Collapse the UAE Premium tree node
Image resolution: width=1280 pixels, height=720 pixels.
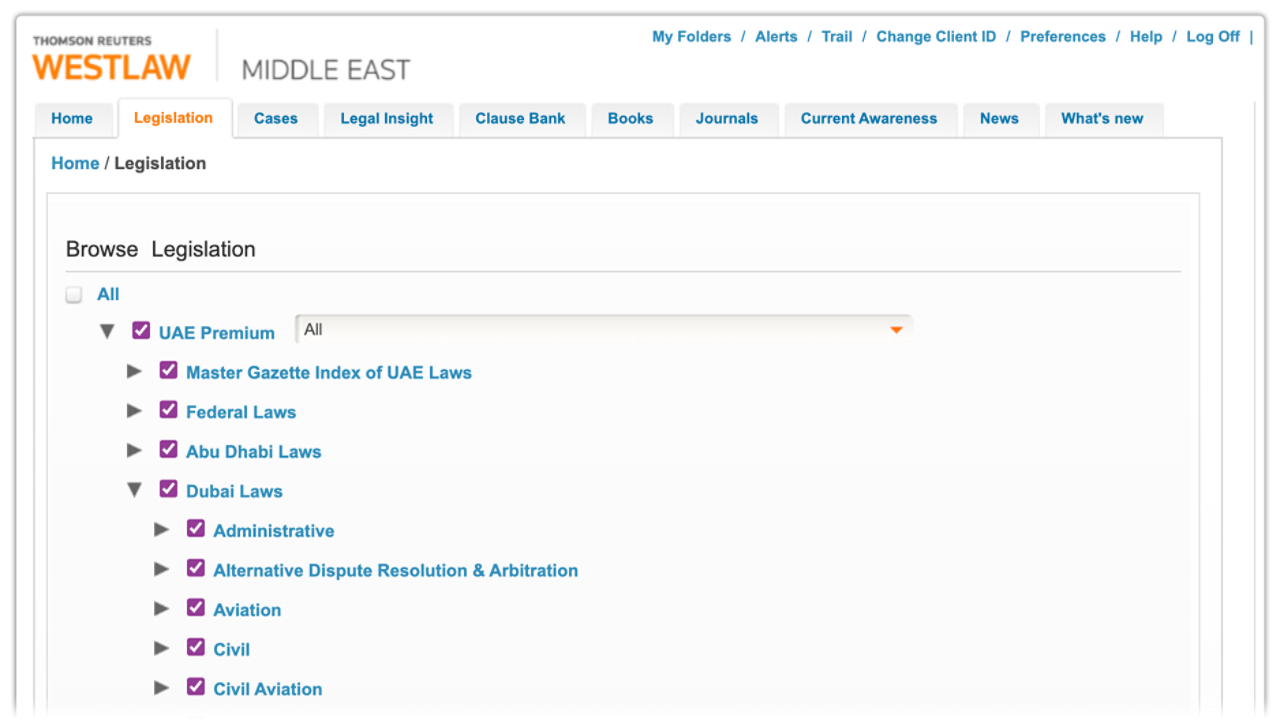click(x=107, y=332)
